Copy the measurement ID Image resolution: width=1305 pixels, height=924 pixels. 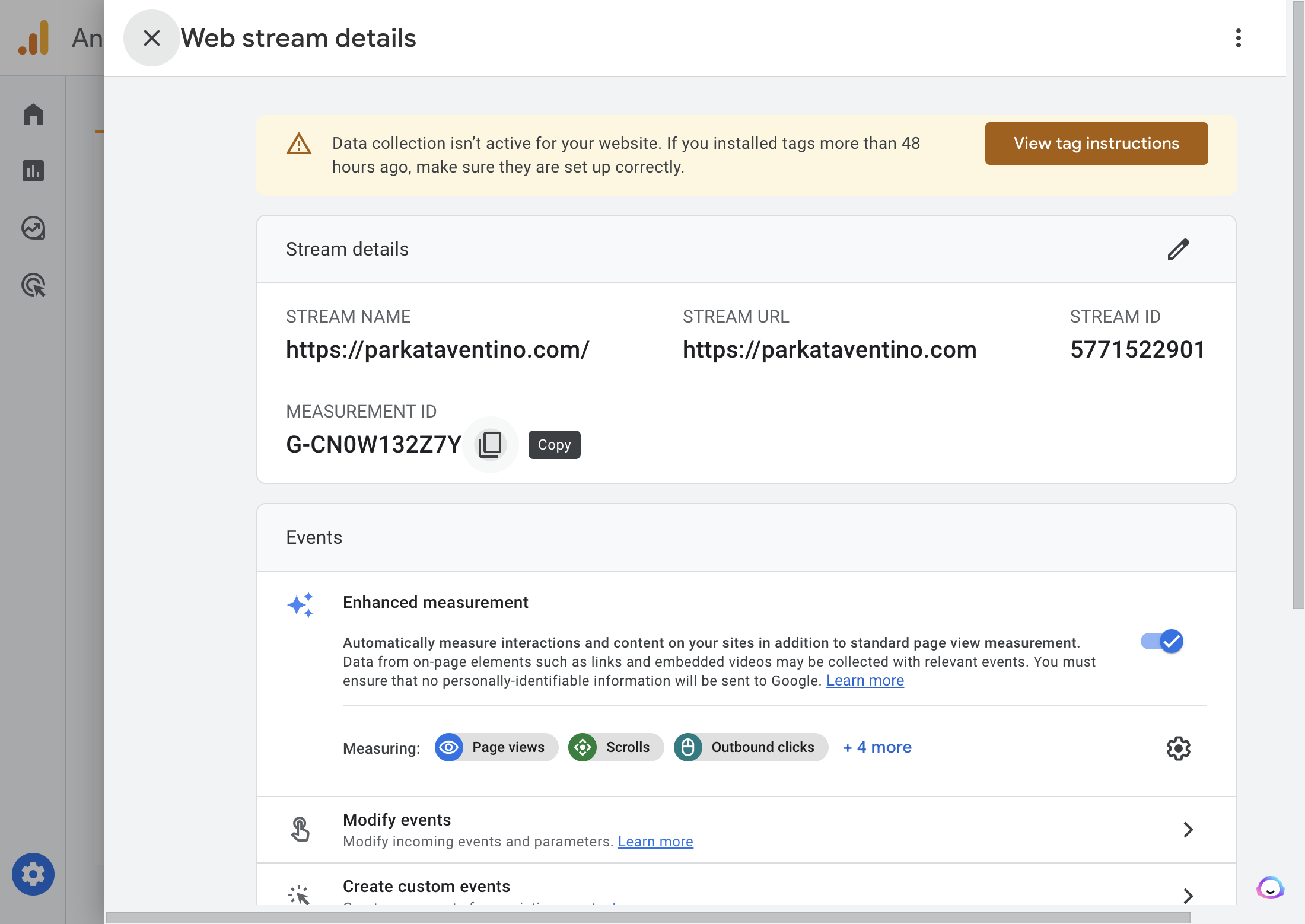click(x=491, y=444)
